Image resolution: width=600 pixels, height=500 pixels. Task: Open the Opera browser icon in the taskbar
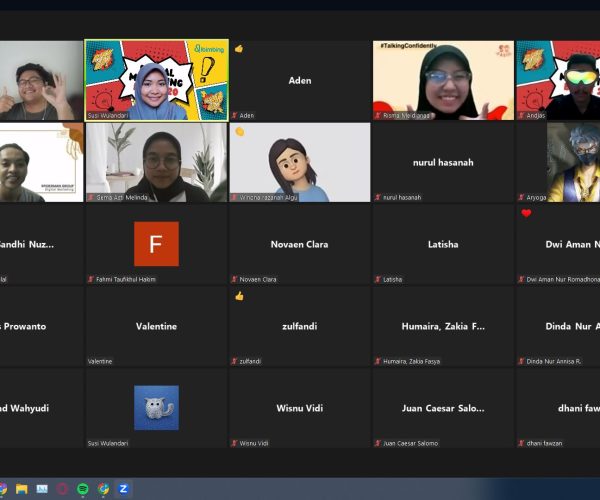[62, 489]
